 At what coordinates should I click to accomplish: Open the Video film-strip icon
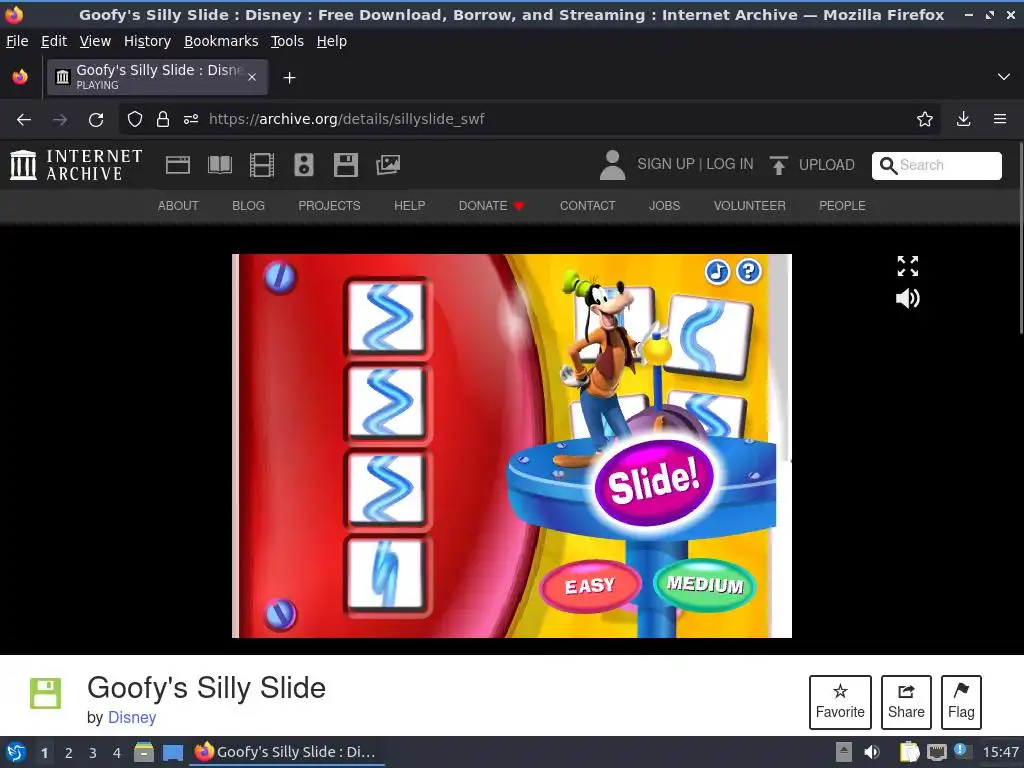[262, 165]
